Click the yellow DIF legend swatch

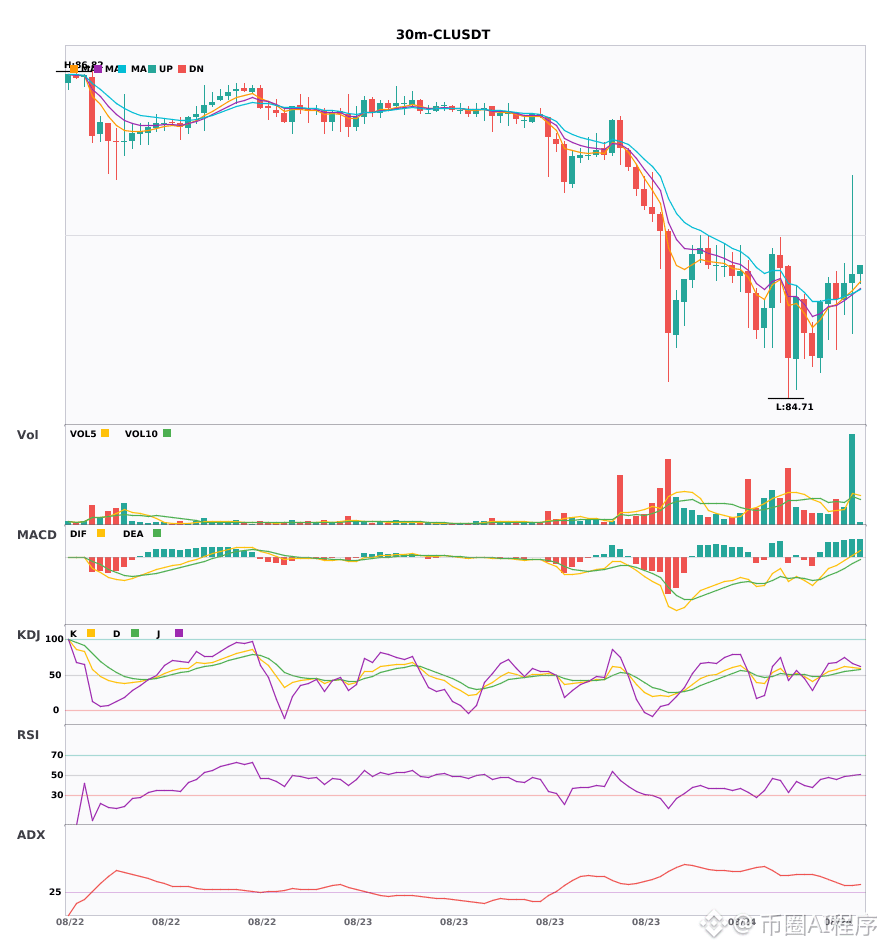pos(101,533)
